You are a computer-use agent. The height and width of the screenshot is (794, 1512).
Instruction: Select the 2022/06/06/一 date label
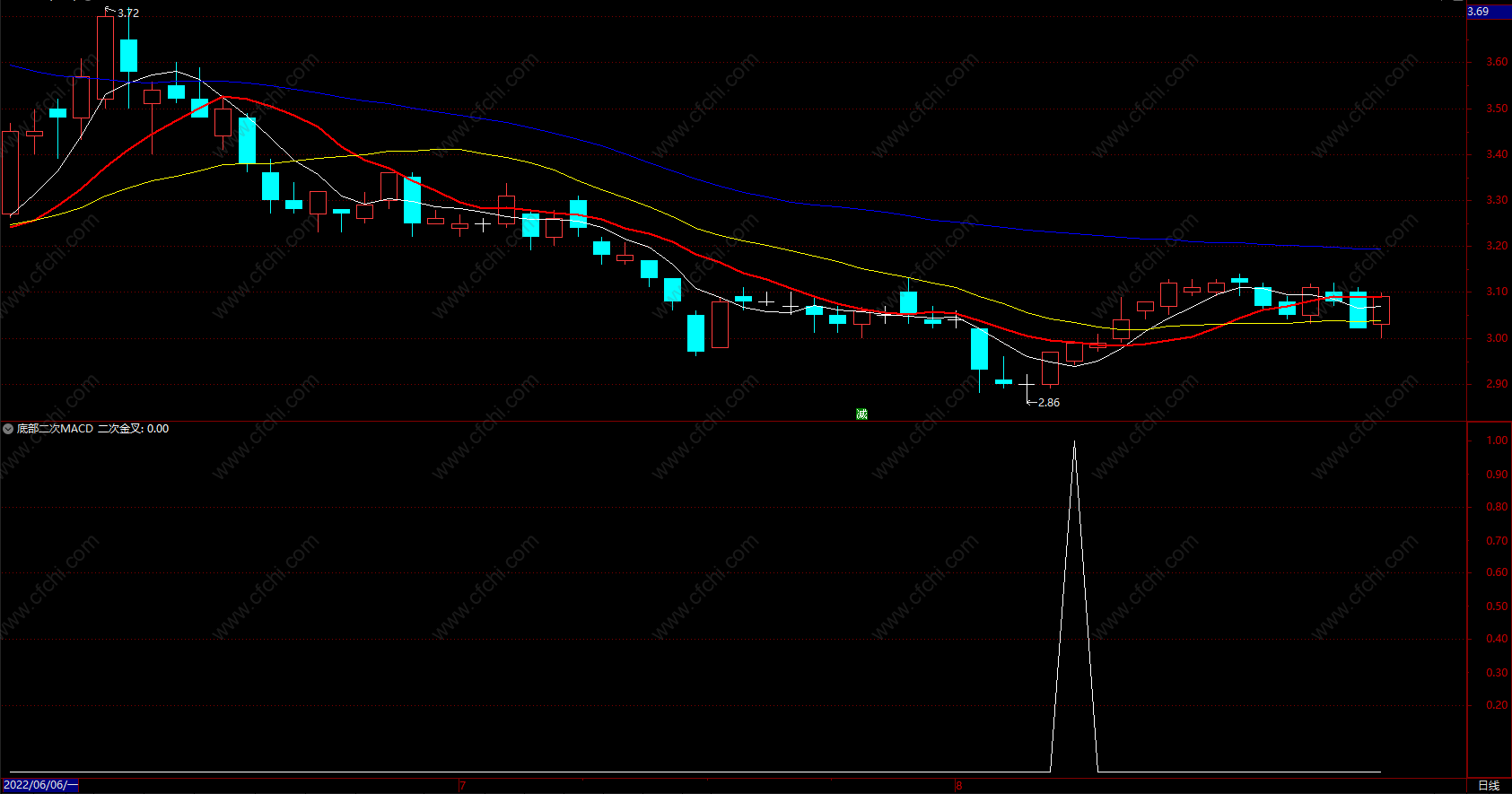click(40, 785)
